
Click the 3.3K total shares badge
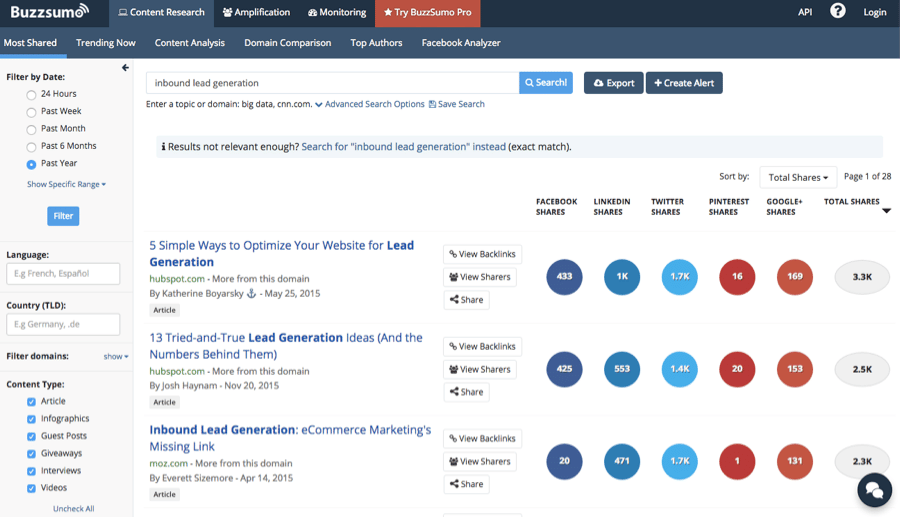861,277
